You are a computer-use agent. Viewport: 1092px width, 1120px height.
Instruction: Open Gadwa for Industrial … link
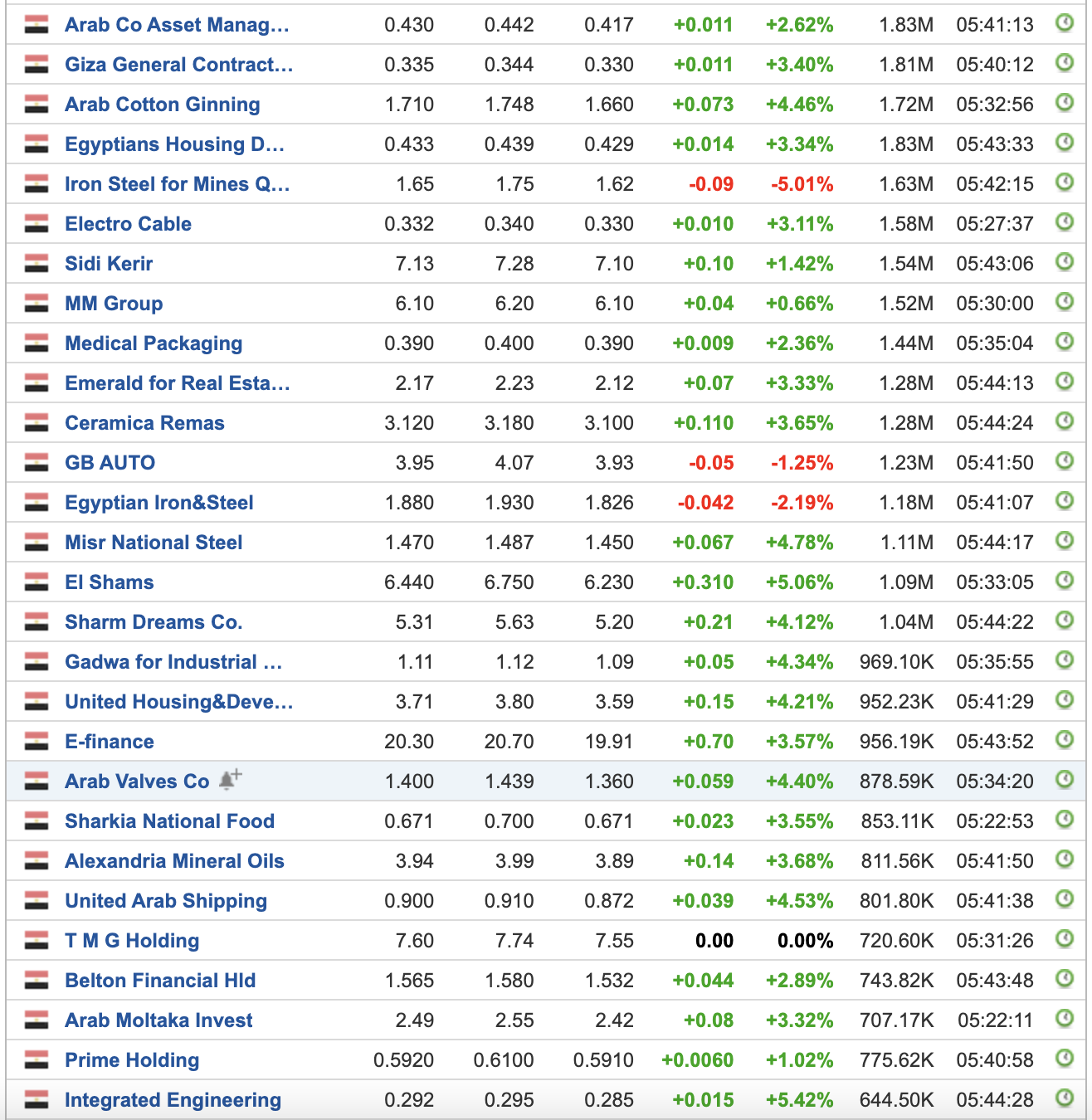[174, 662]
